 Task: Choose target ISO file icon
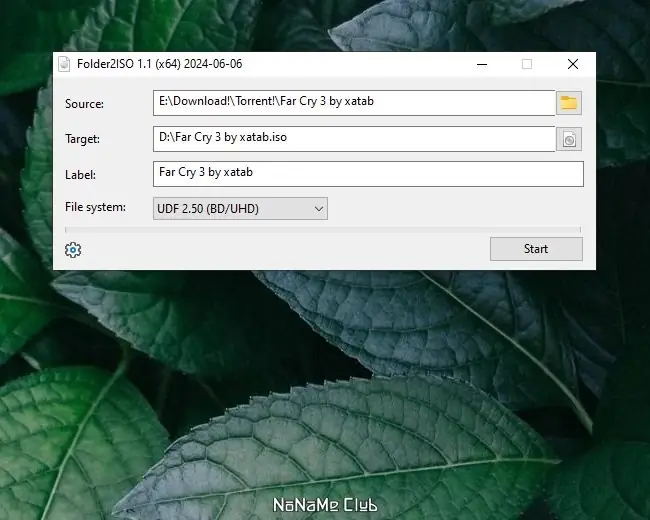click(569, 139)
